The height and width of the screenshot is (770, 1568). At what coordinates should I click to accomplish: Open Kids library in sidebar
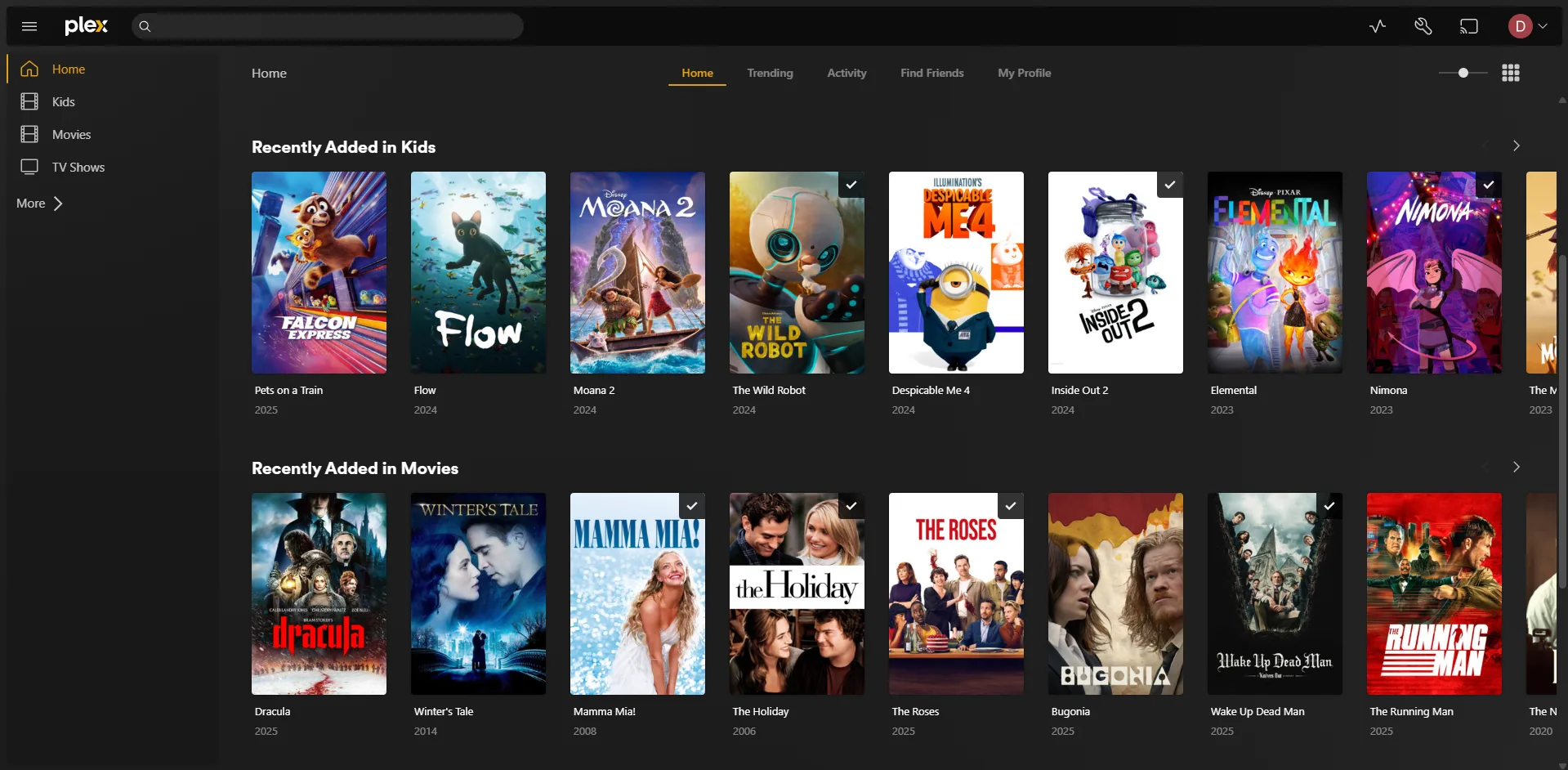click(x=63, y=101)
